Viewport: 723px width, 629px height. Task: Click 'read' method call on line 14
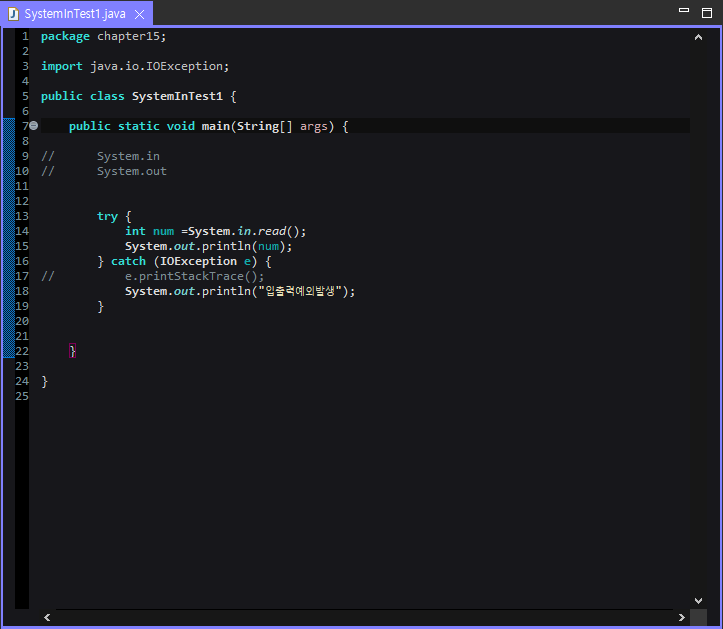pos(272,231)
